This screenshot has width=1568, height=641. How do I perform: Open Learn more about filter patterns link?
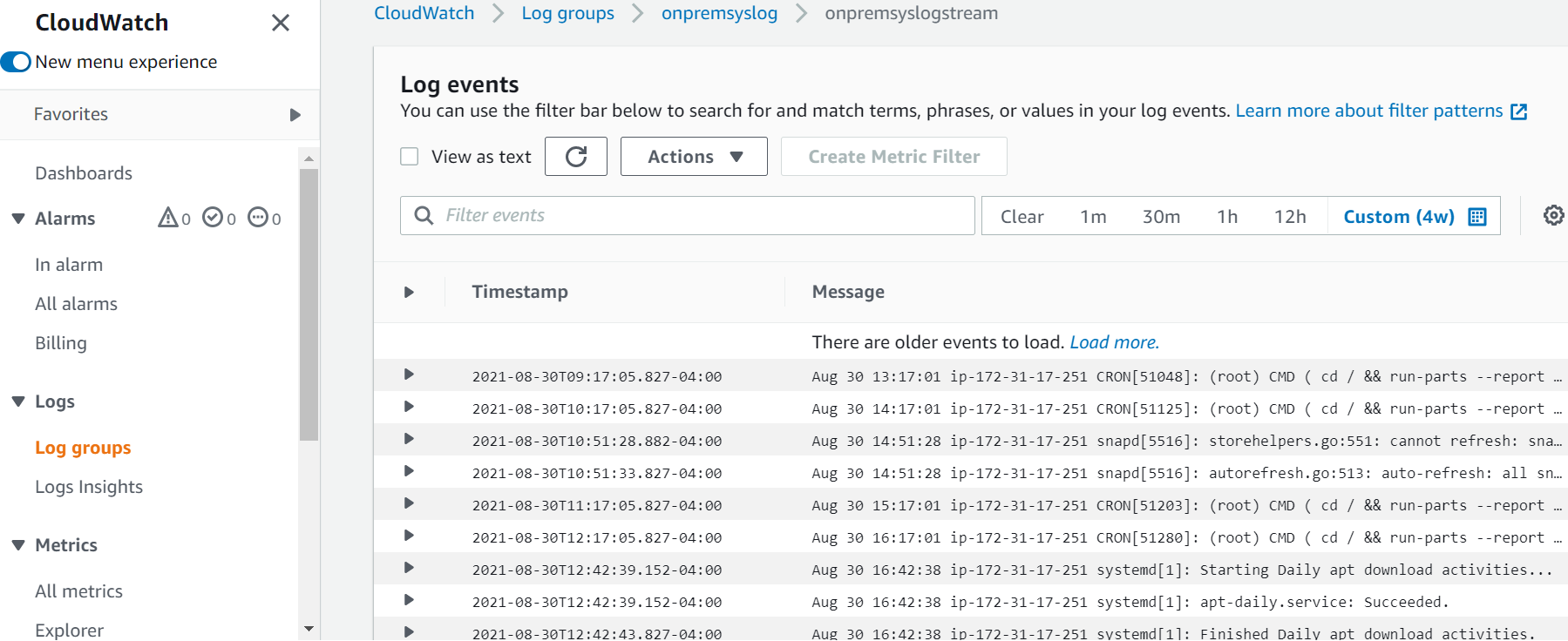pos(1369,111)
